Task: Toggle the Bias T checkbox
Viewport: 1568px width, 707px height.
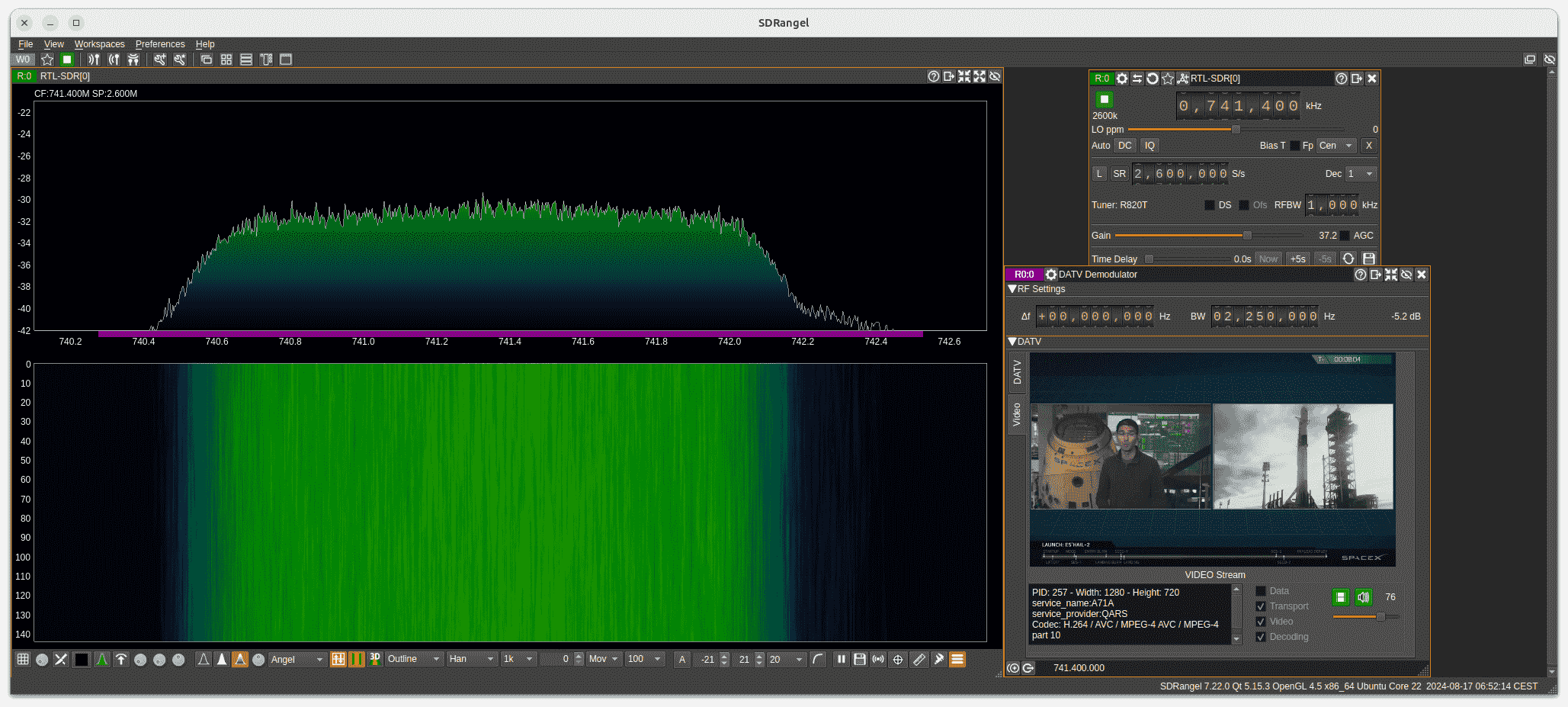Action: coord(1294,146)
